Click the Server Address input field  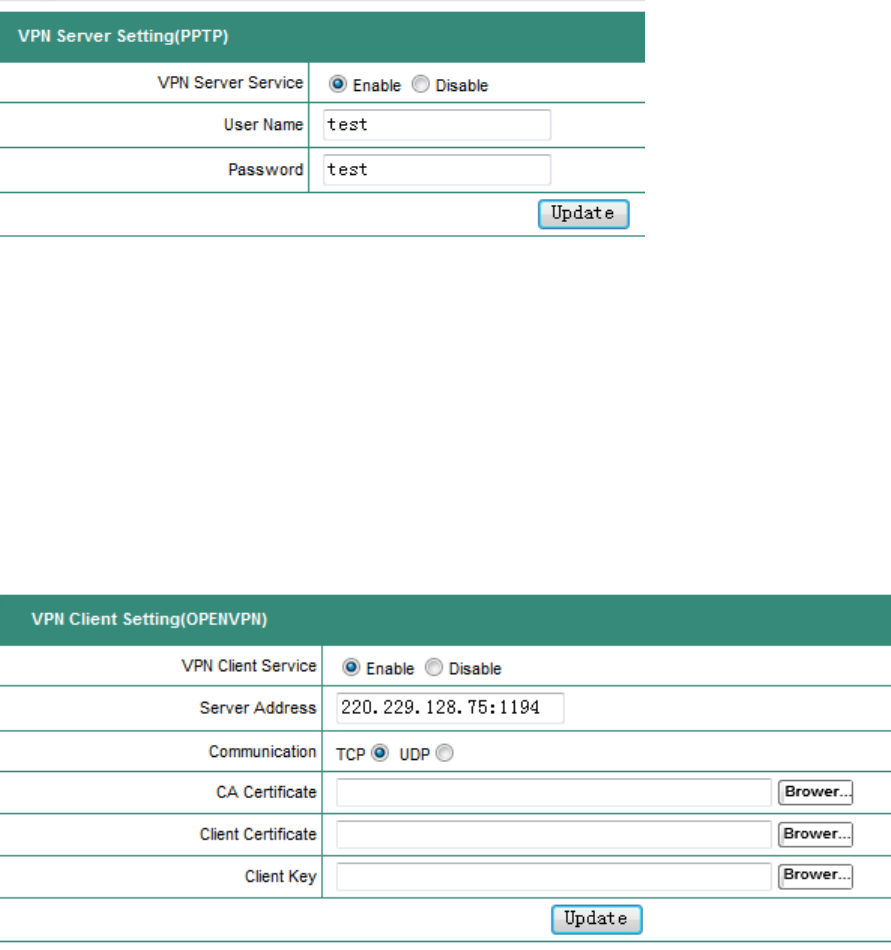coord(450,708)
